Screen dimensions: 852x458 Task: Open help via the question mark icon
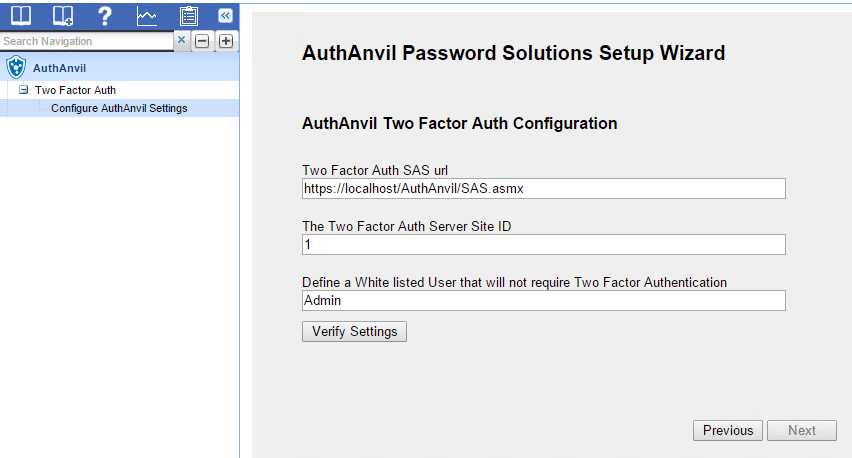point(104,16)
